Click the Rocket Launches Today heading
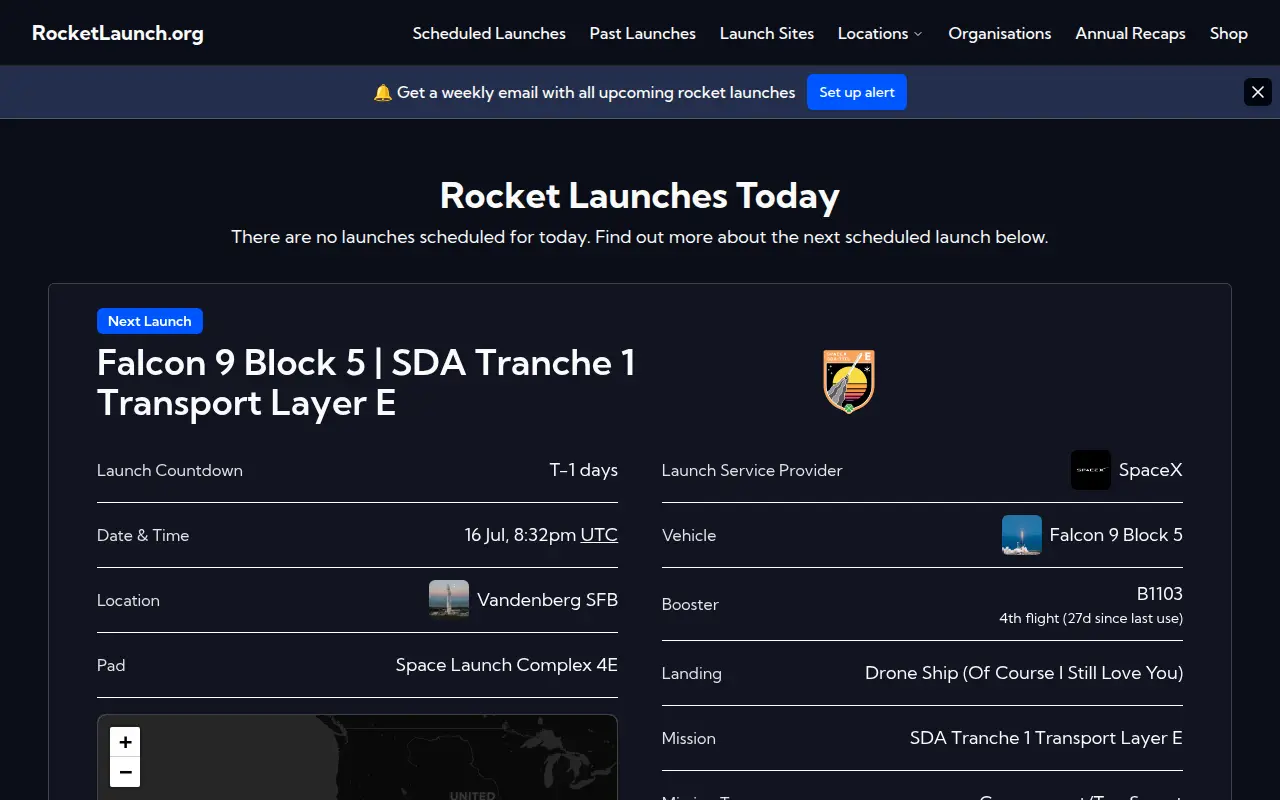 (640, 195)
